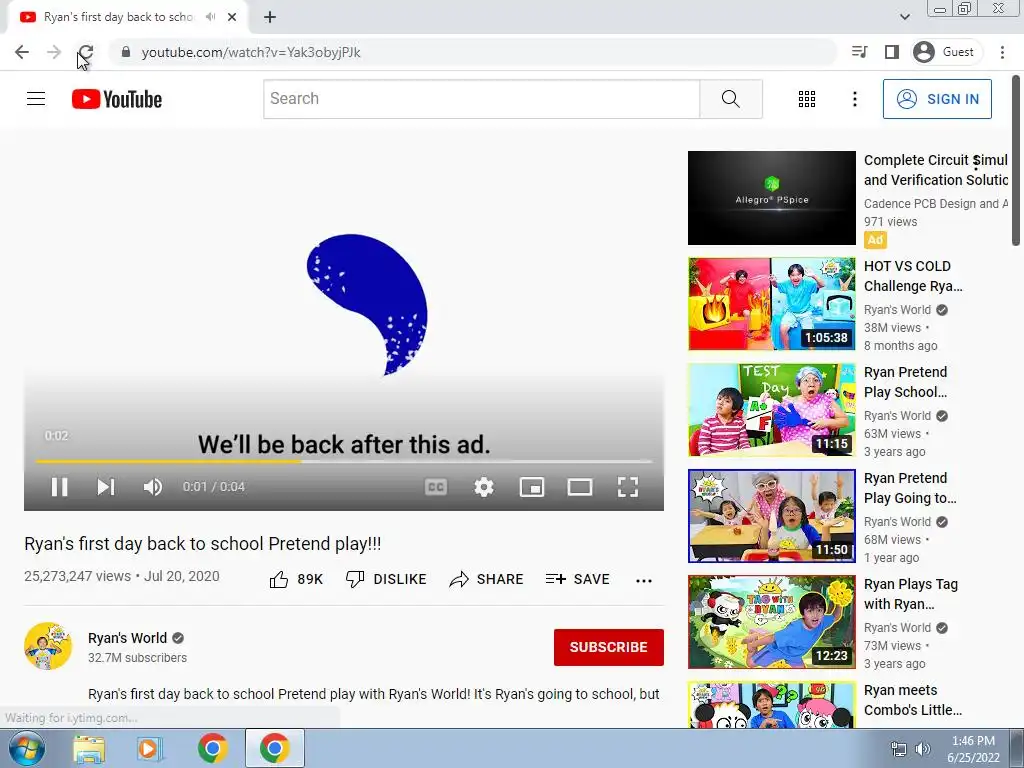Open player settings gear

tap(484, 487)
